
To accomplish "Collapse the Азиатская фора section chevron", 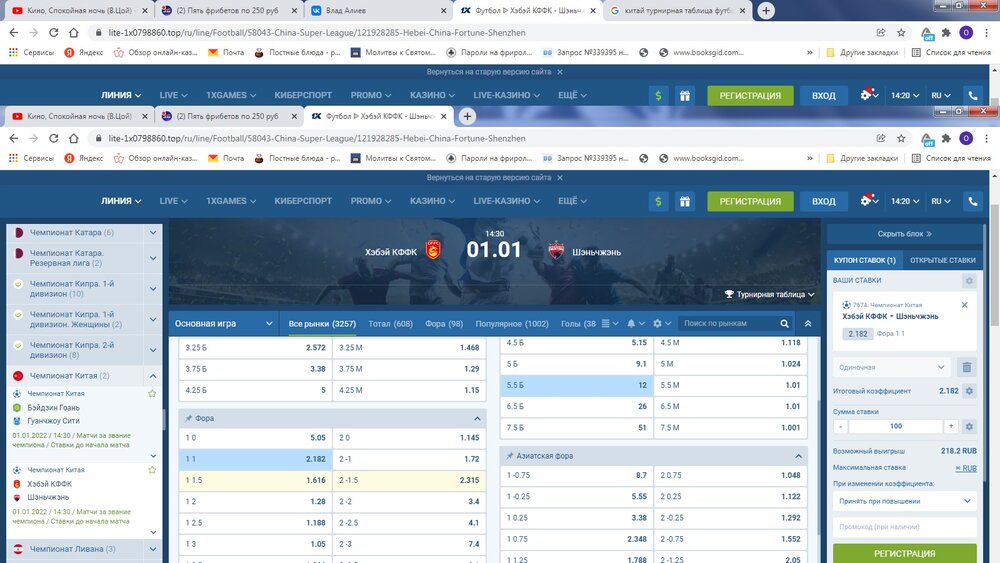I will (x=798, y=456).
